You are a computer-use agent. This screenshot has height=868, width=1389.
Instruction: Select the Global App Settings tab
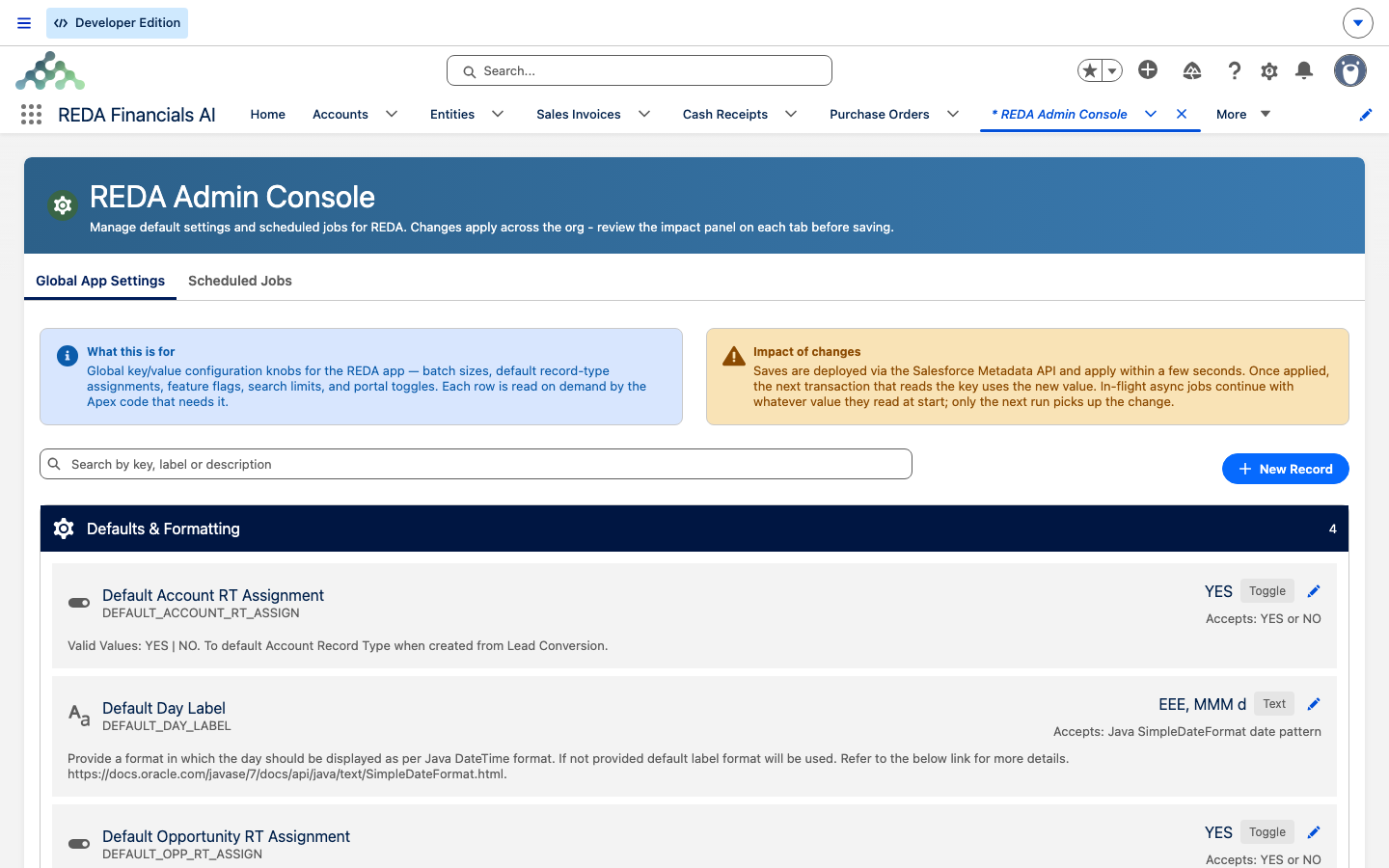[100, 281]
